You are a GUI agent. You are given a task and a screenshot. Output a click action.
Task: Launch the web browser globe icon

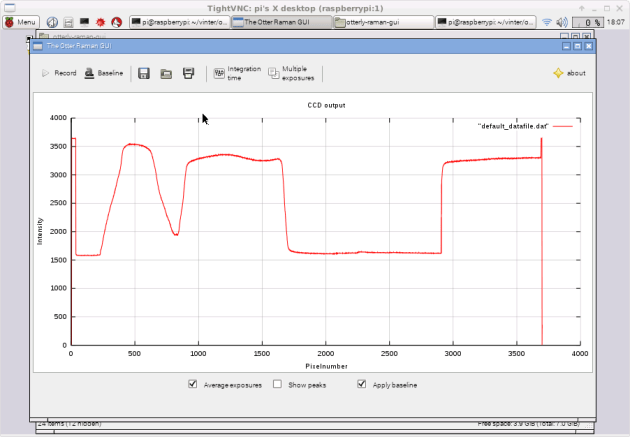(x=52, y=22)
